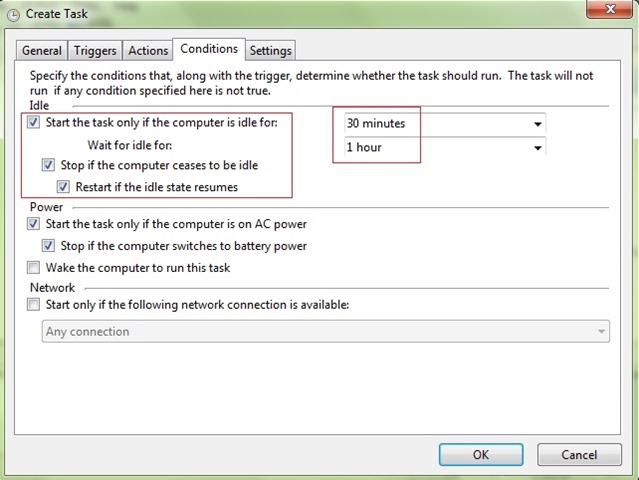639x480 pixels.
Task: Disable Restart if the idle state resumes
Action: coord(63,187)
